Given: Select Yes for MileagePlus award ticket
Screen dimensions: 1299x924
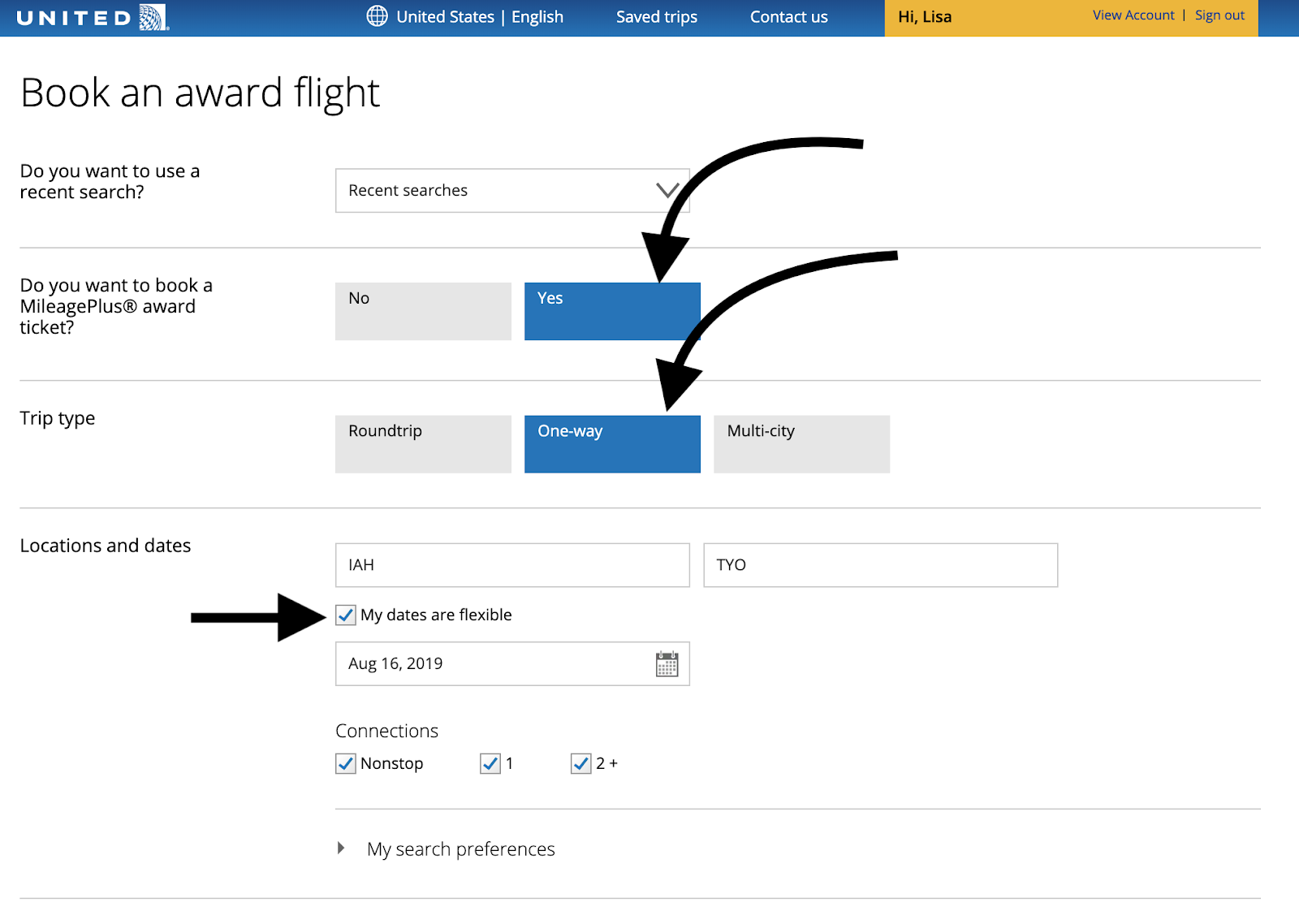Looking at the screenshot, I should point(612,311).
